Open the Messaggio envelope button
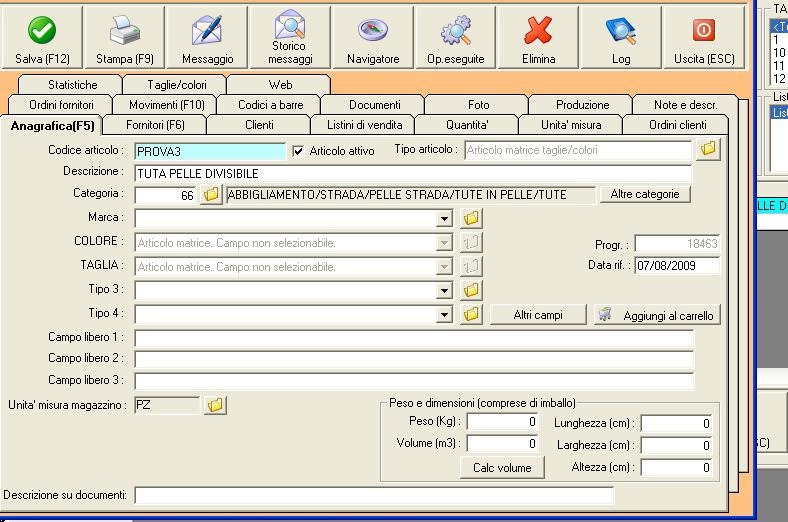Screen dimensions: 788x522 pyautogui.click(x=208, y=37)
